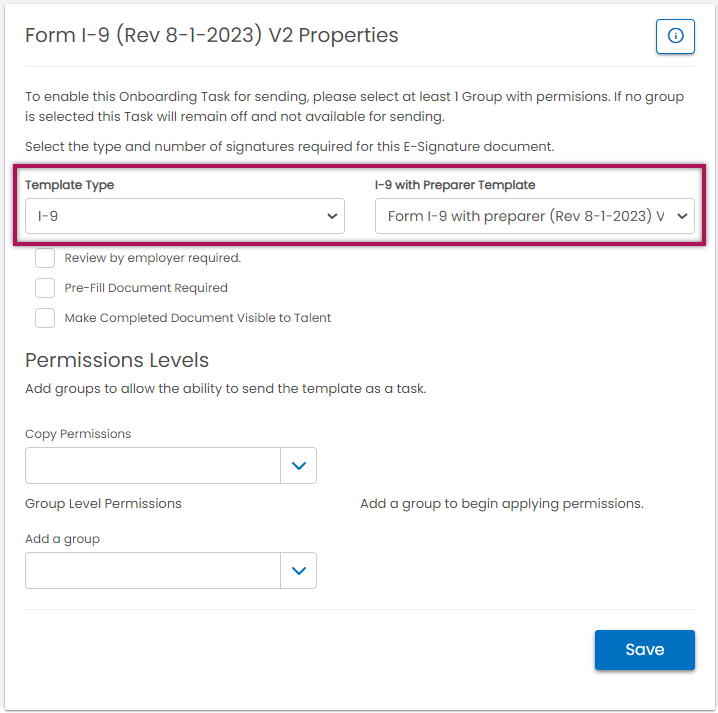This screenshot has height=713, width=718.
Task: Enable the Review by employer required checkbox
Action: tap(45, 258)
